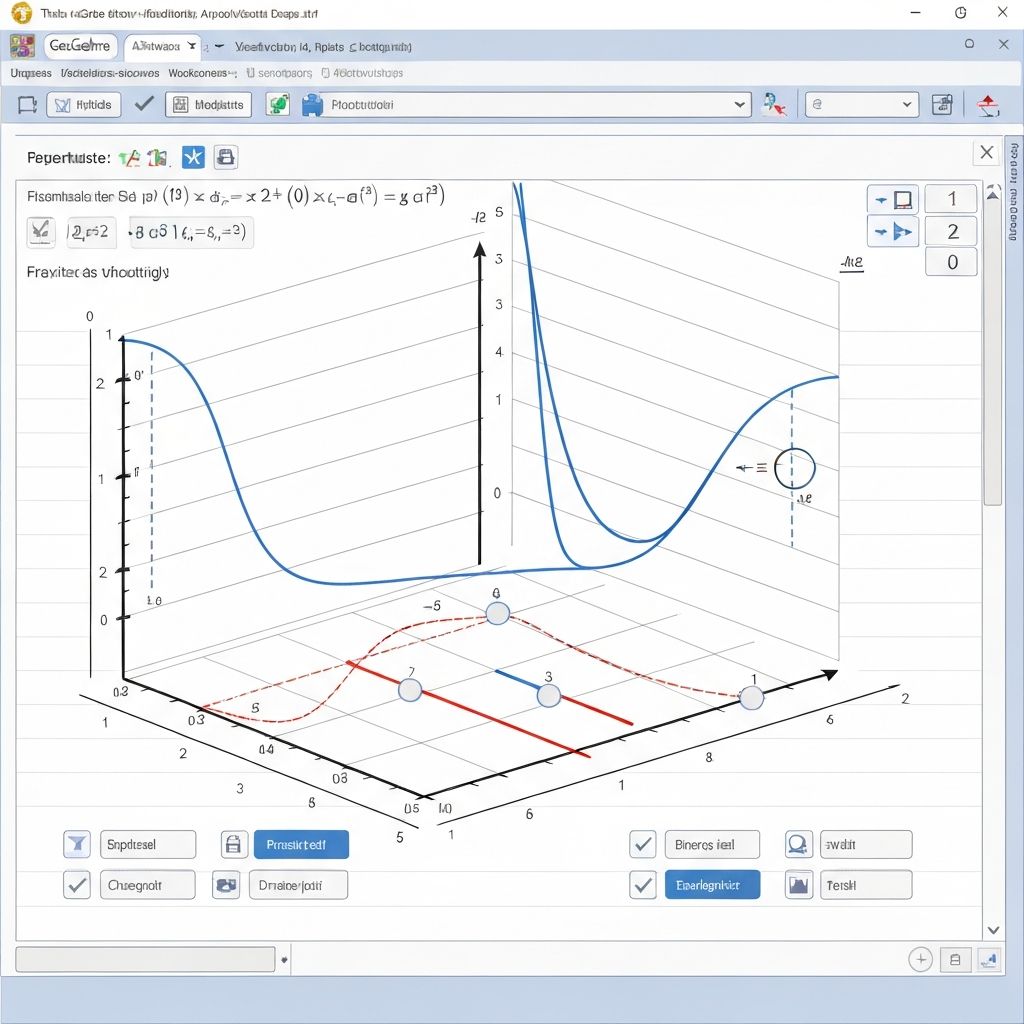
Task: Click the magnifier icon beside swabt
Action: click(798, 844)
